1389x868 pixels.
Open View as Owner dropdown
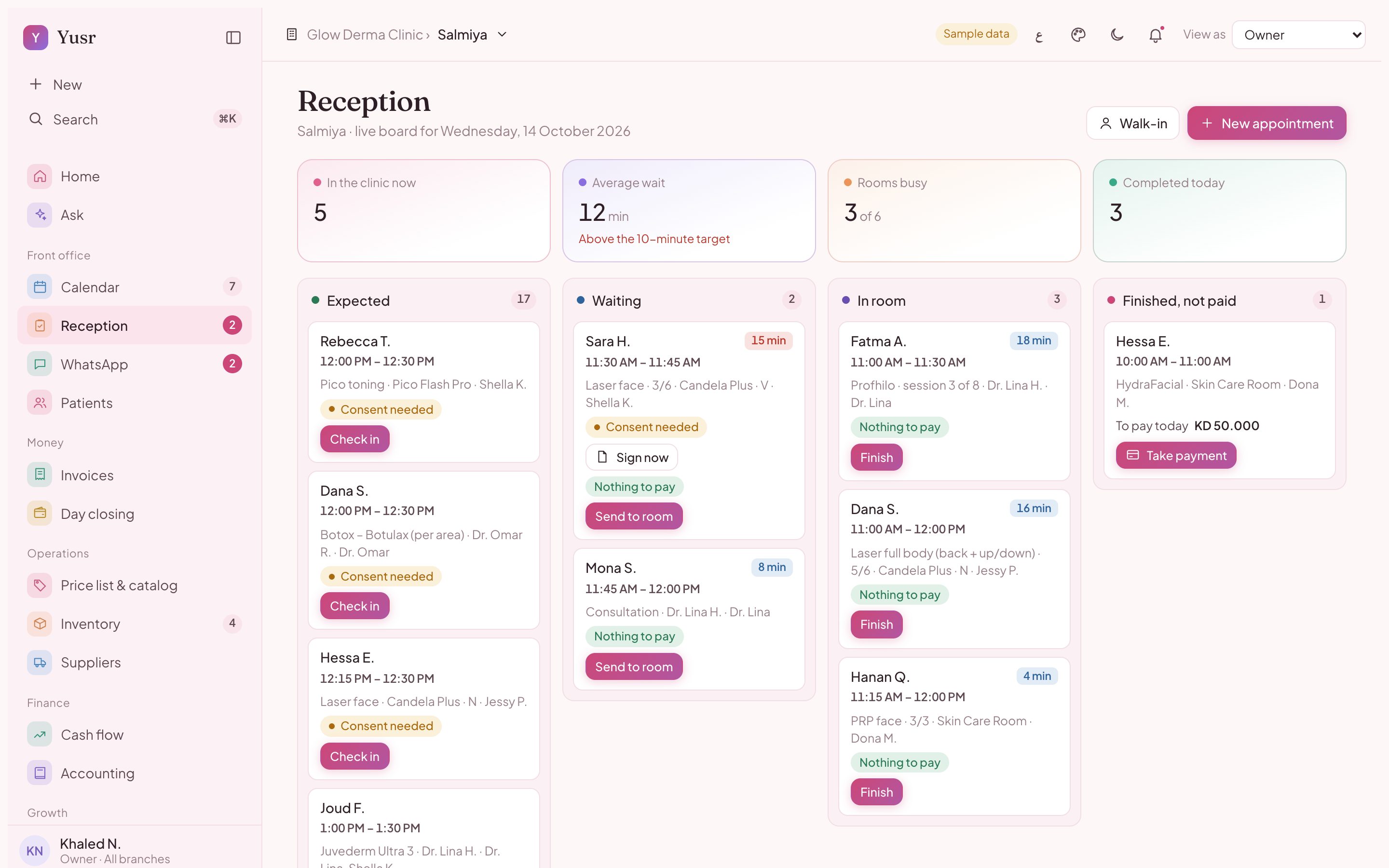point(1298,35)
